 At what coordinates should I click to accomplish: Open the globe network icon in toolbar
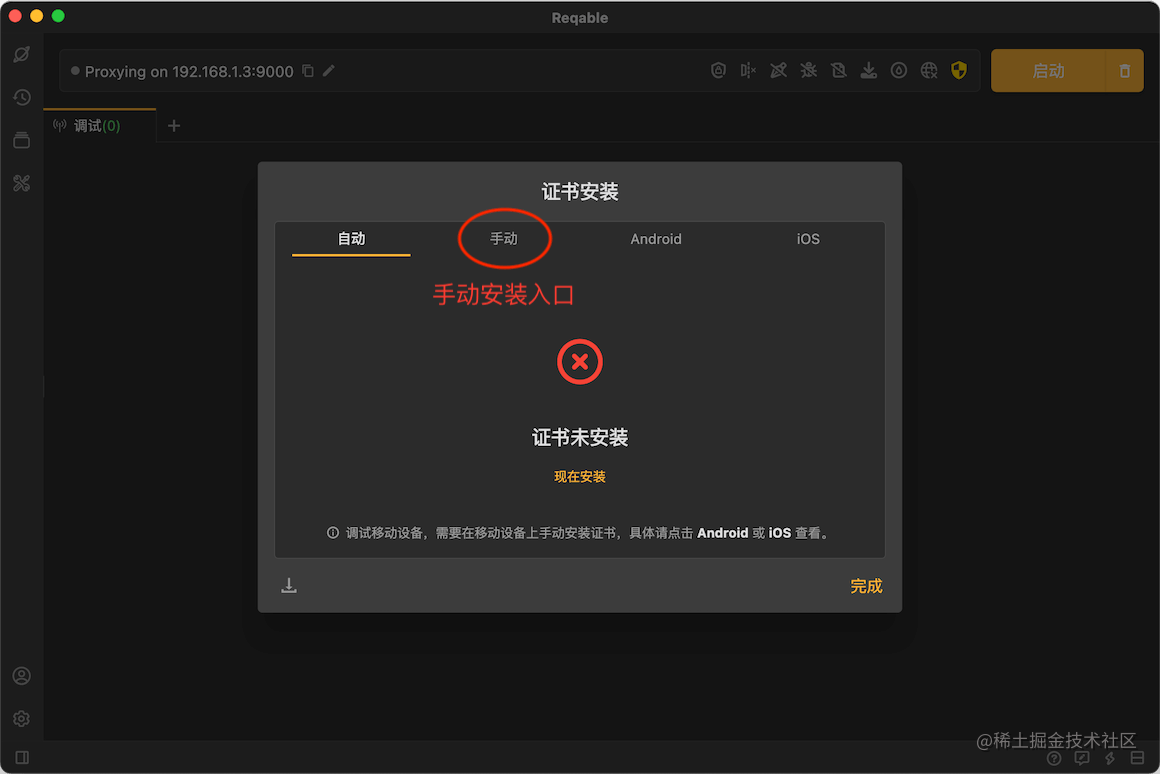[x=928, y=70]
